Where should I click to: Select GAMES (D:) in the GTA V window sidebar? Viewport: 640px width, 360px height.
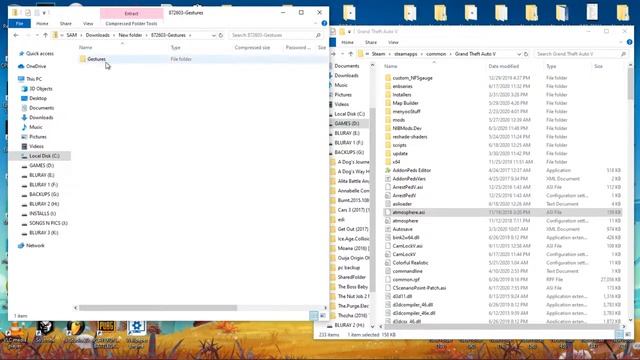click(x=347, y=123)
